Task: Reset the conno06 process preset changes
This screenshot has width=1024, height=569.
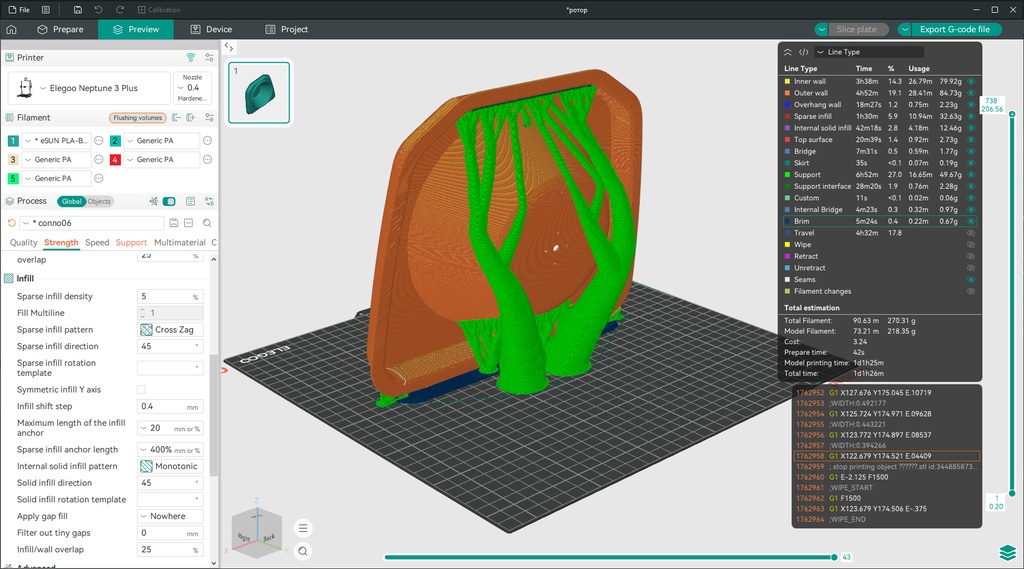Action: click(x=11, y=223)
